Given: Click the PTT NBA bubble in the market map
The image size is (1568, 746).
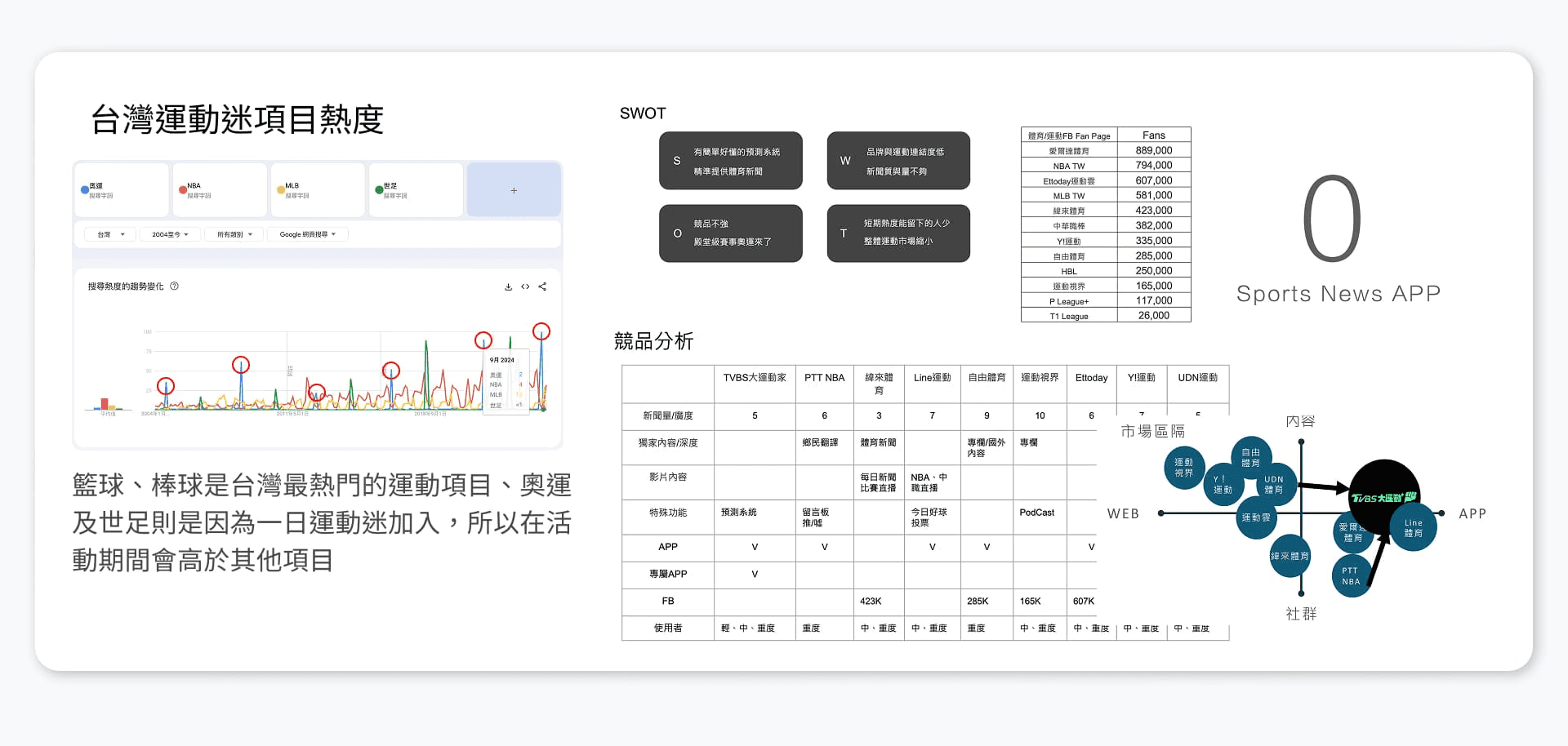Looking at the screenshot, I should click(x=1351, y=576).
